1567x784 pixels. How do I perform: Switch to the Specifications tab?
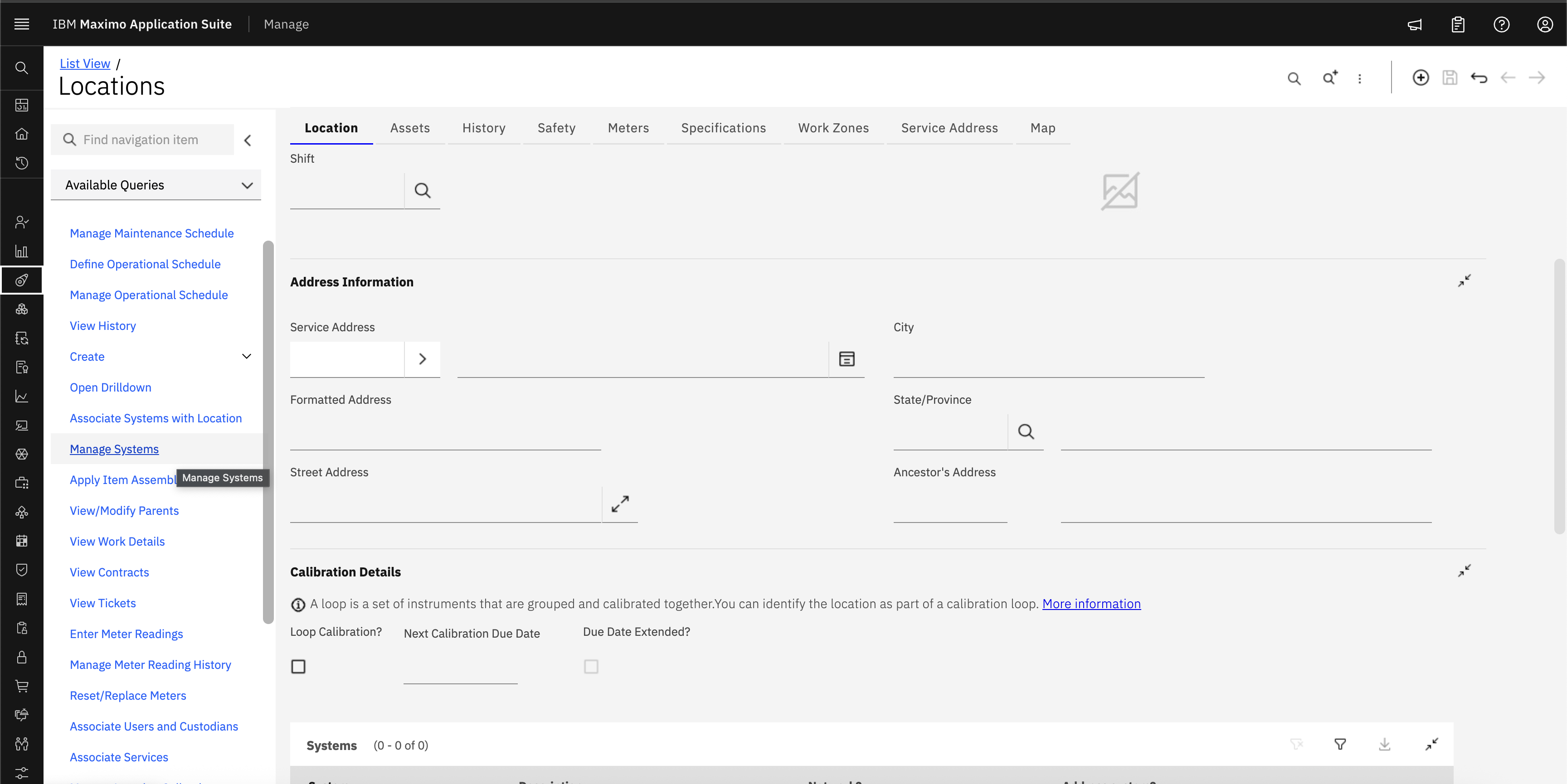pyautogui.click(x=723, y=128)
